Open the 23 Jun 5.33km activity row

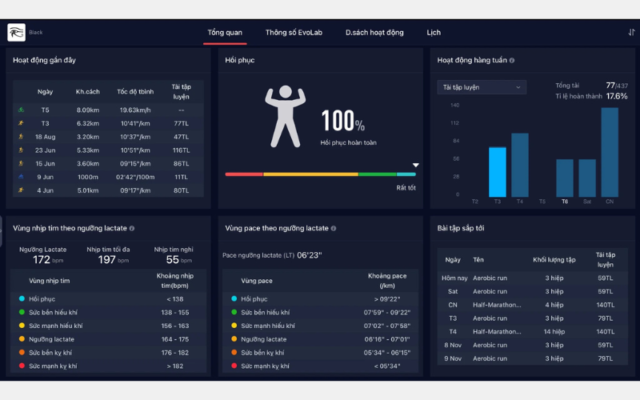[108, 150]
